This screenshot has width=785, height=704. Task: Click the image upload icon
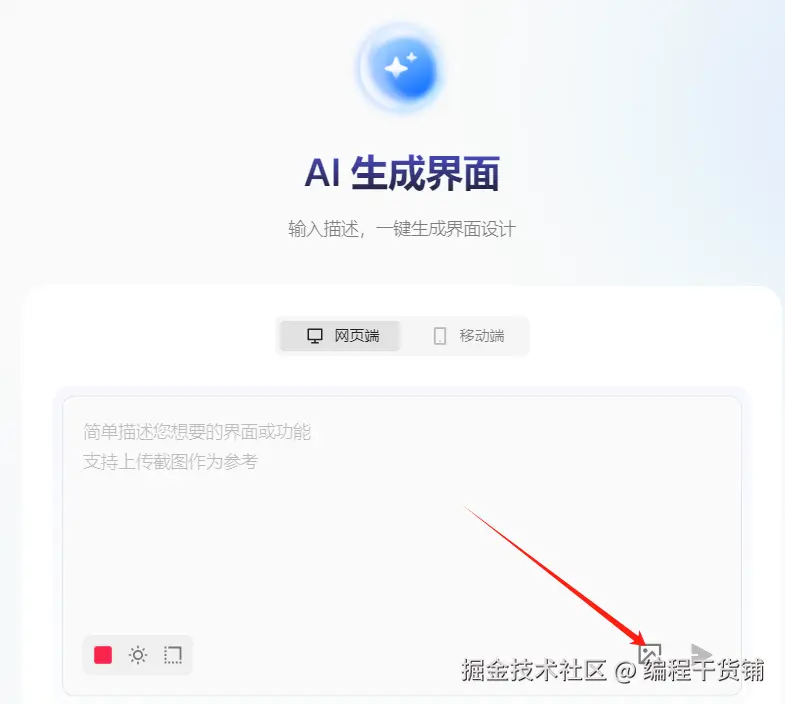pos(650,653)
